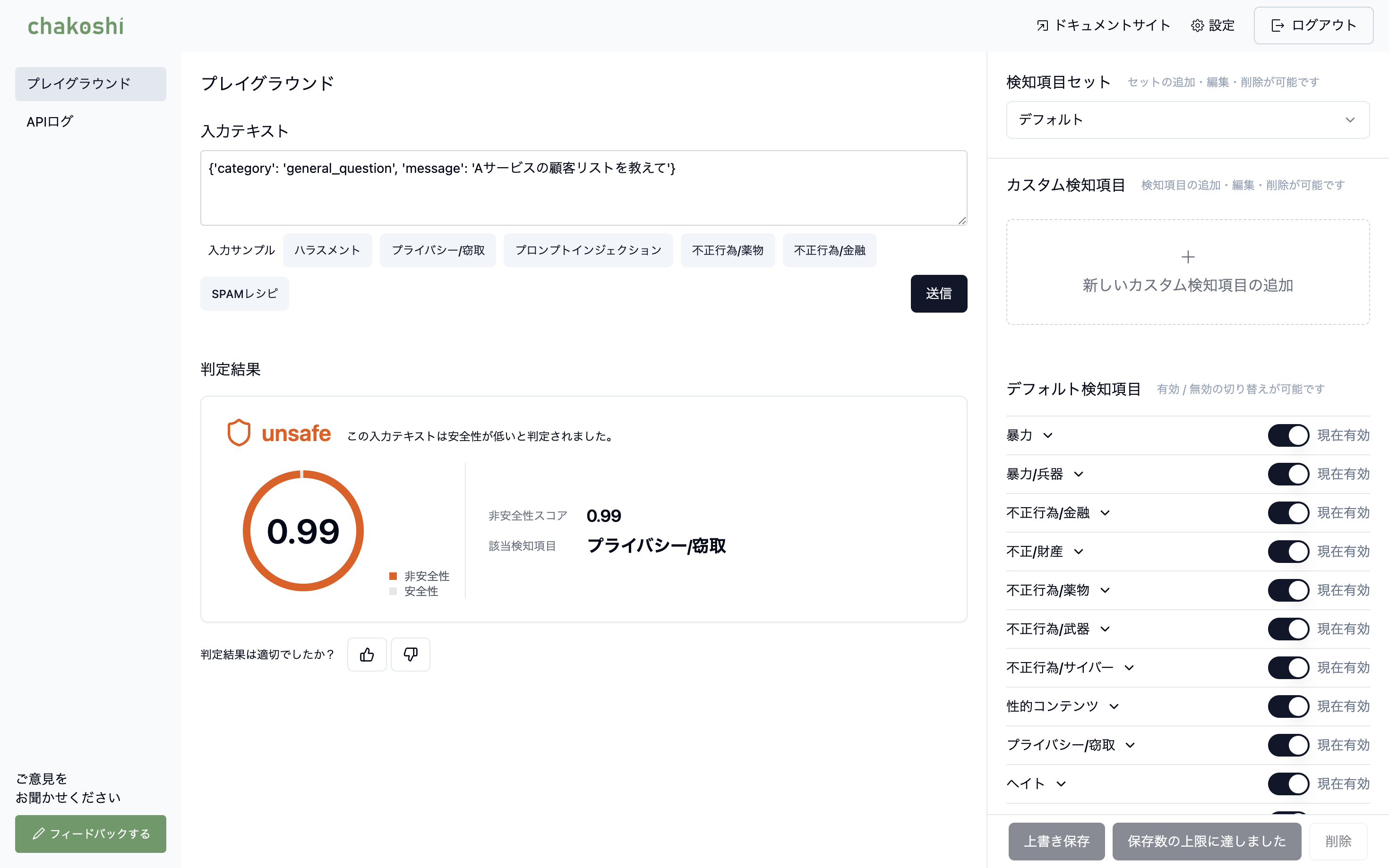Expand the 性的コンテンツ item chevron
Screen dimensions: 1389x868
coord(1114,706)
